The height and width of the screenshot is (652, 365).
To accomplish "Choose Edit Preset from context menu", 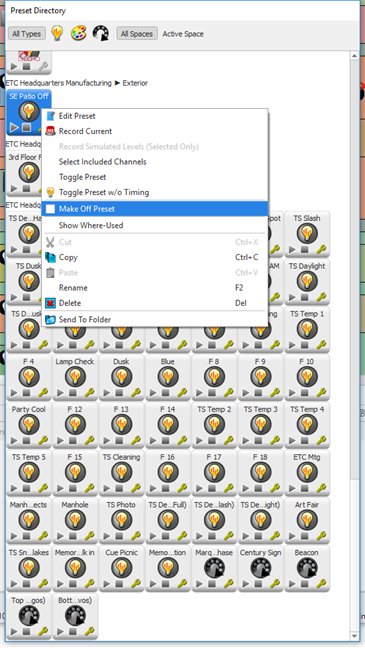I will 154,116.
